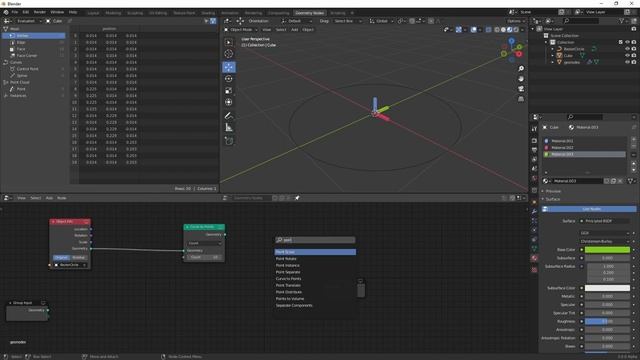Expand the Cube item in outliner

click(553, 56)
